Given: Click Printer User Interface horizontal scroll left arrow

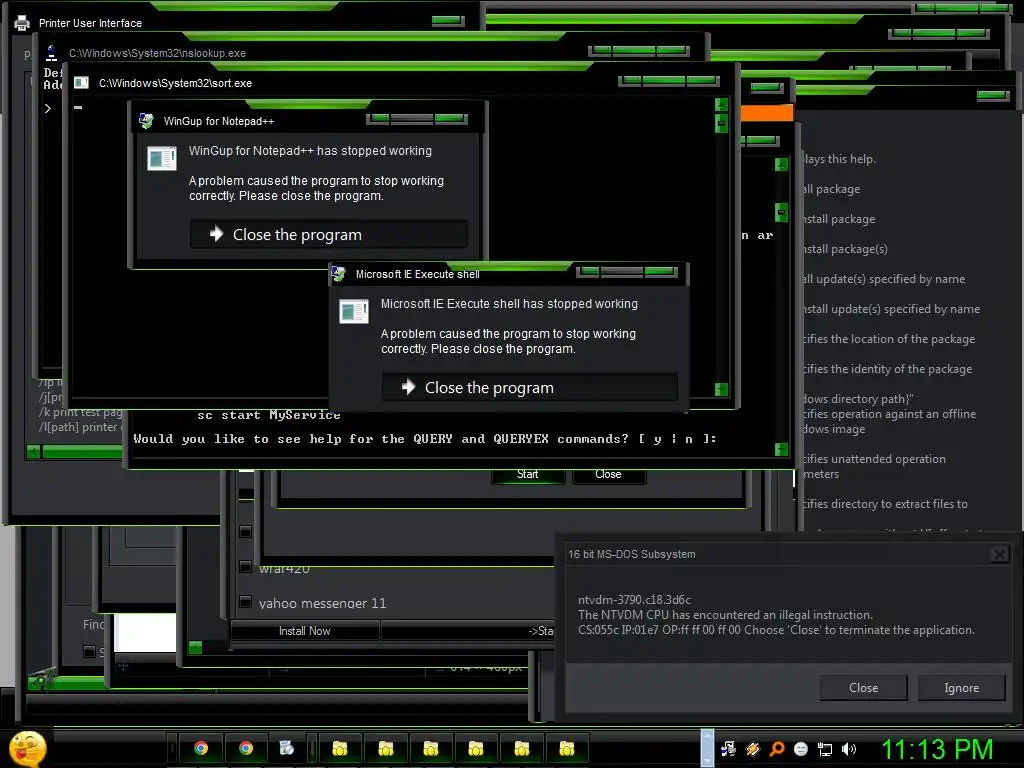Looking at the screenshot, I should point(33,451).
